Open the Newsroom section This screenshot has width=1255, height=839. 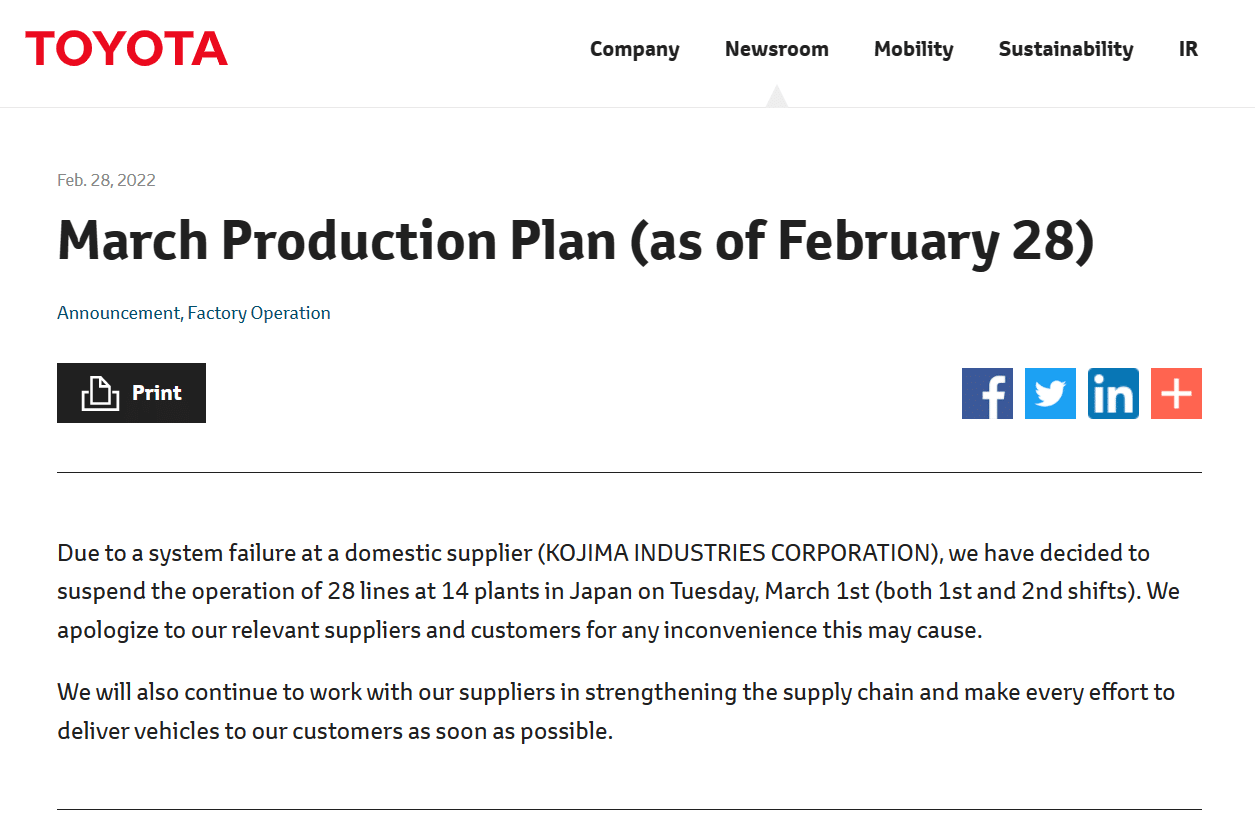tap(777, 48)
